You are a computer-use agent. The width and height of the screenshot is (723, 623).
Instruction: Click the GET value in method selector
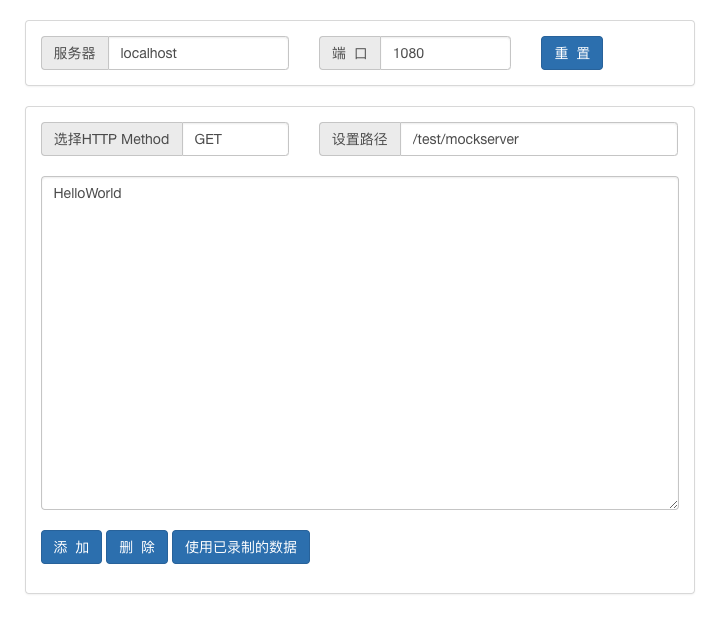click(x=208, y=139)
